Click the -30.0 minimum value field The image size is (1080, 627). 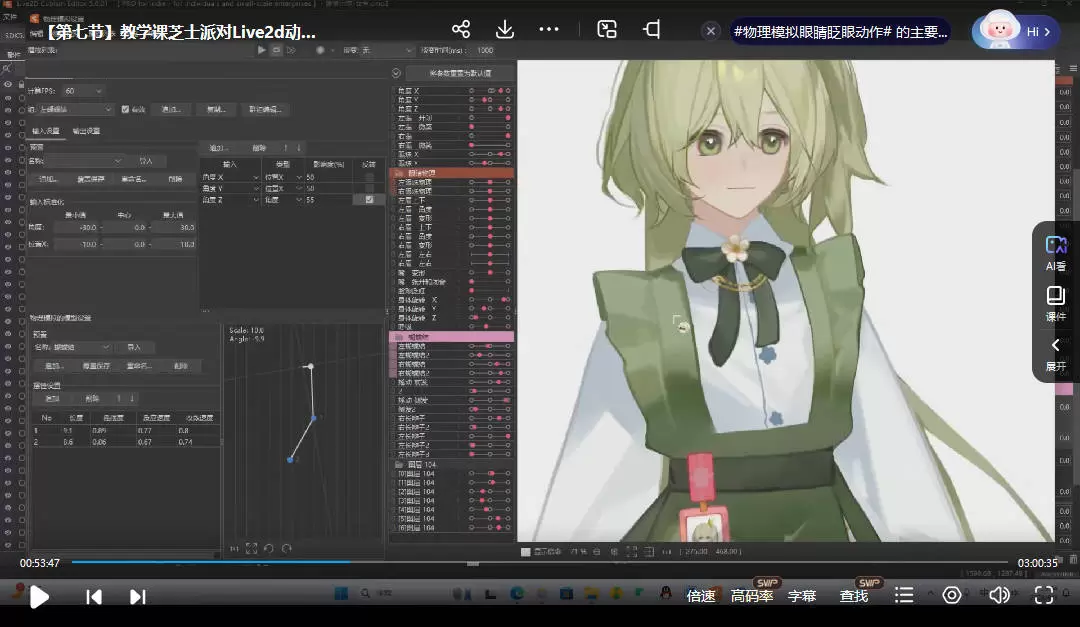click(77, 227)
